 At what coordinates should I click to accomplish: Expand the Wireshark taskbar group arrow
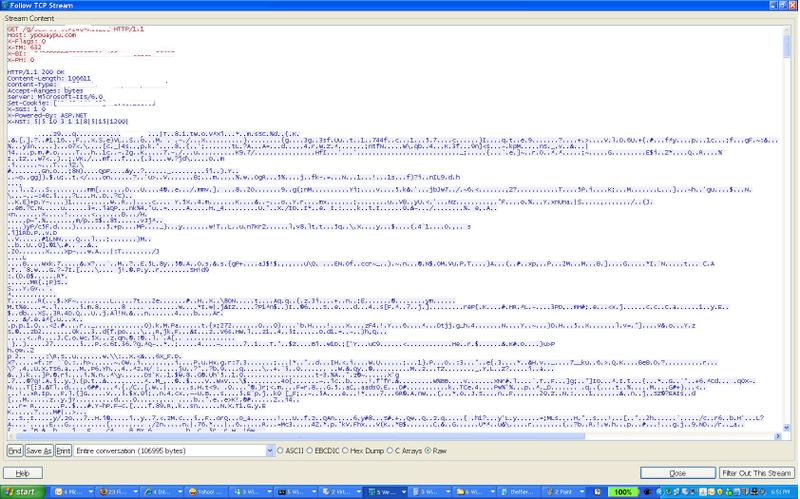coord(404,492)
